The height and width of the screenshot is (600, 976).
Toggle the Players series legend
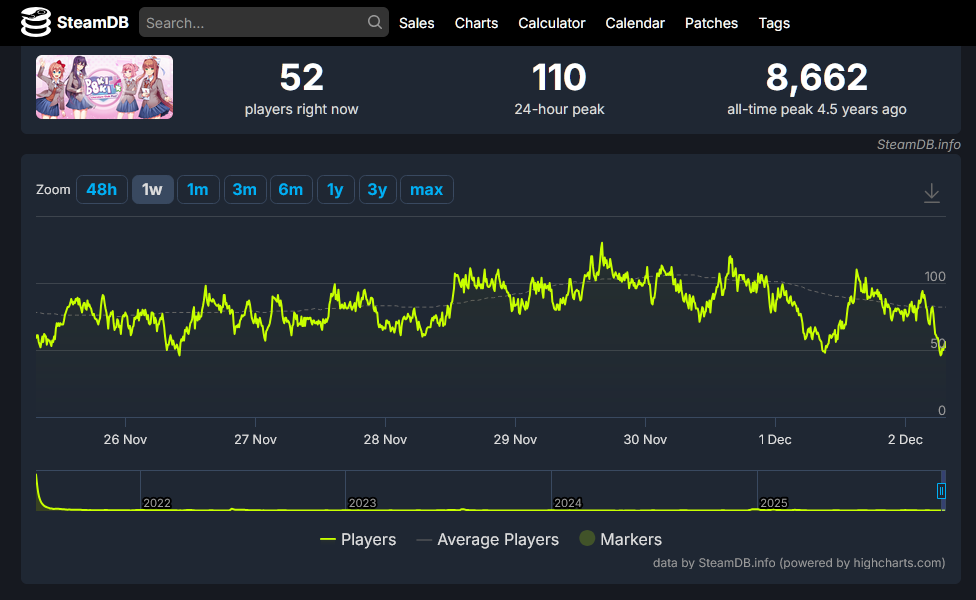coord(358,540)
